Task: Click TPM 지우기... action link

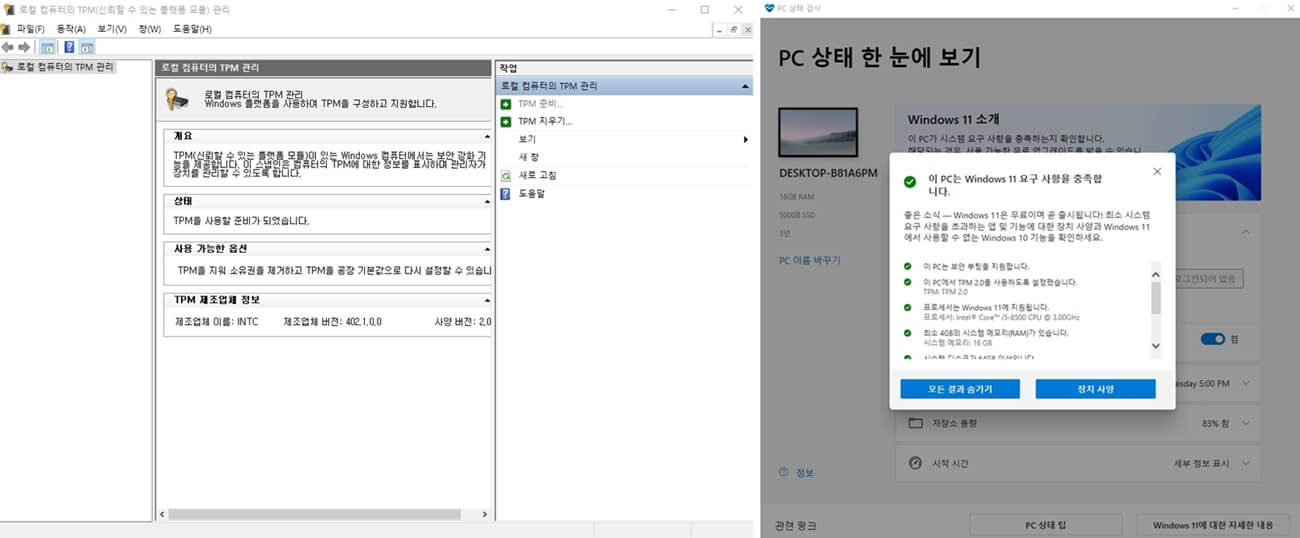Action: (x=545, y=121)
